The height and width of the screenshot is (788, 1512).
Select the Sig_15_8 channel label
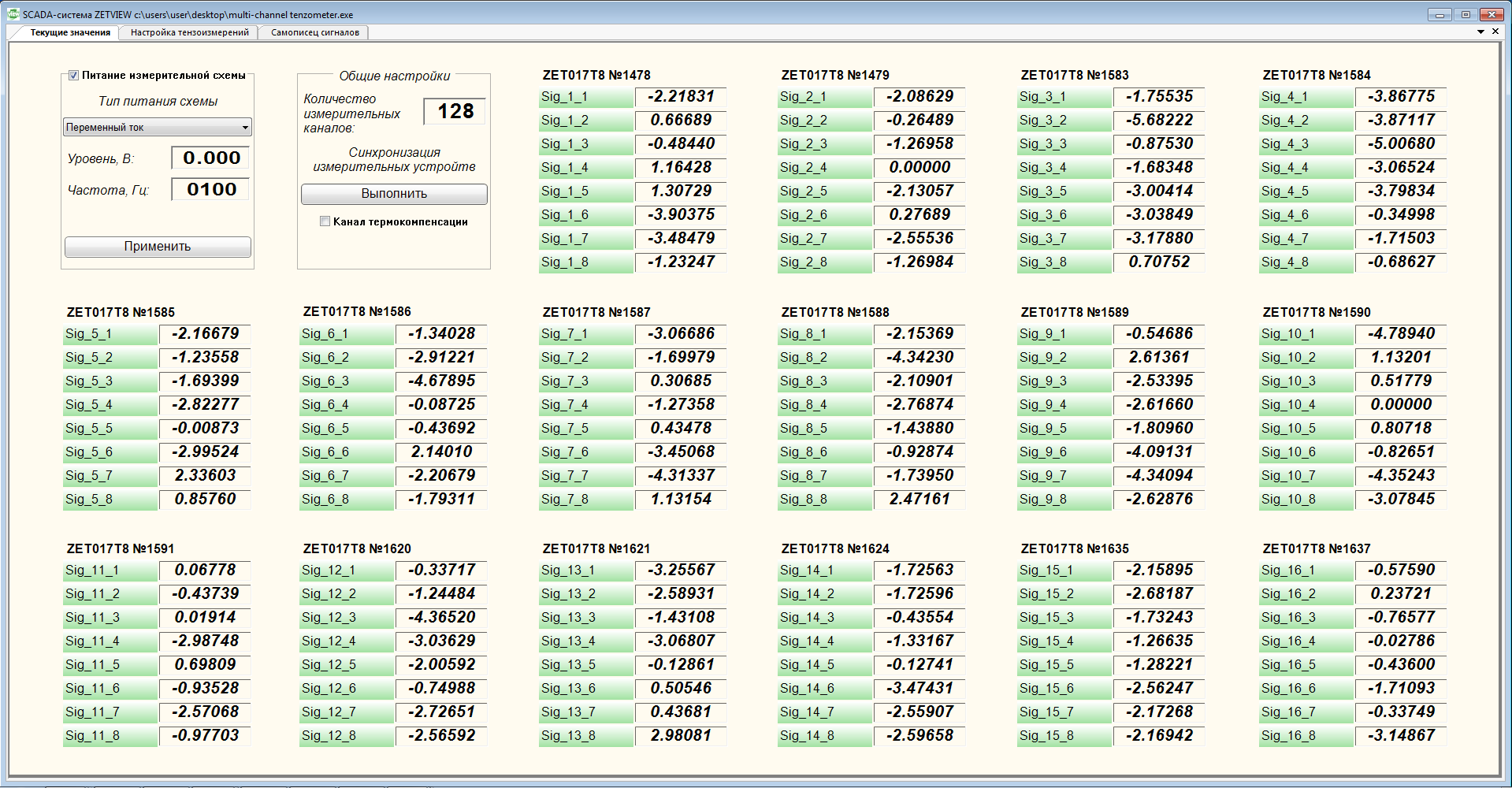1065,736
